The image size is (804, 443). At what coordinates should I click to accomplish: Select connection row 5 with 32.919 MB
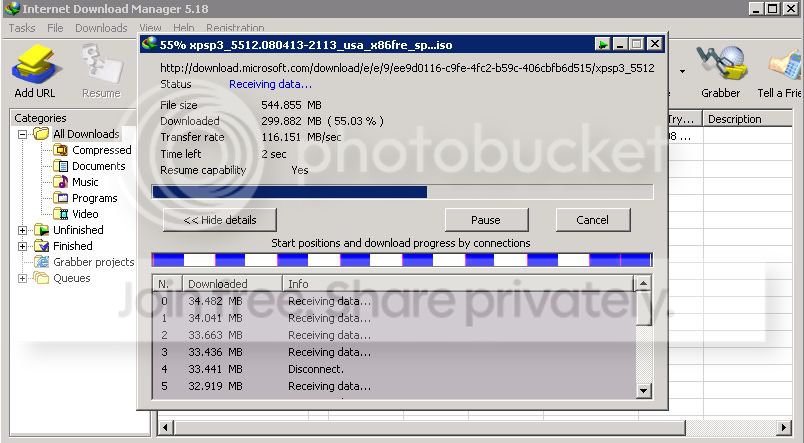point(394,386)
